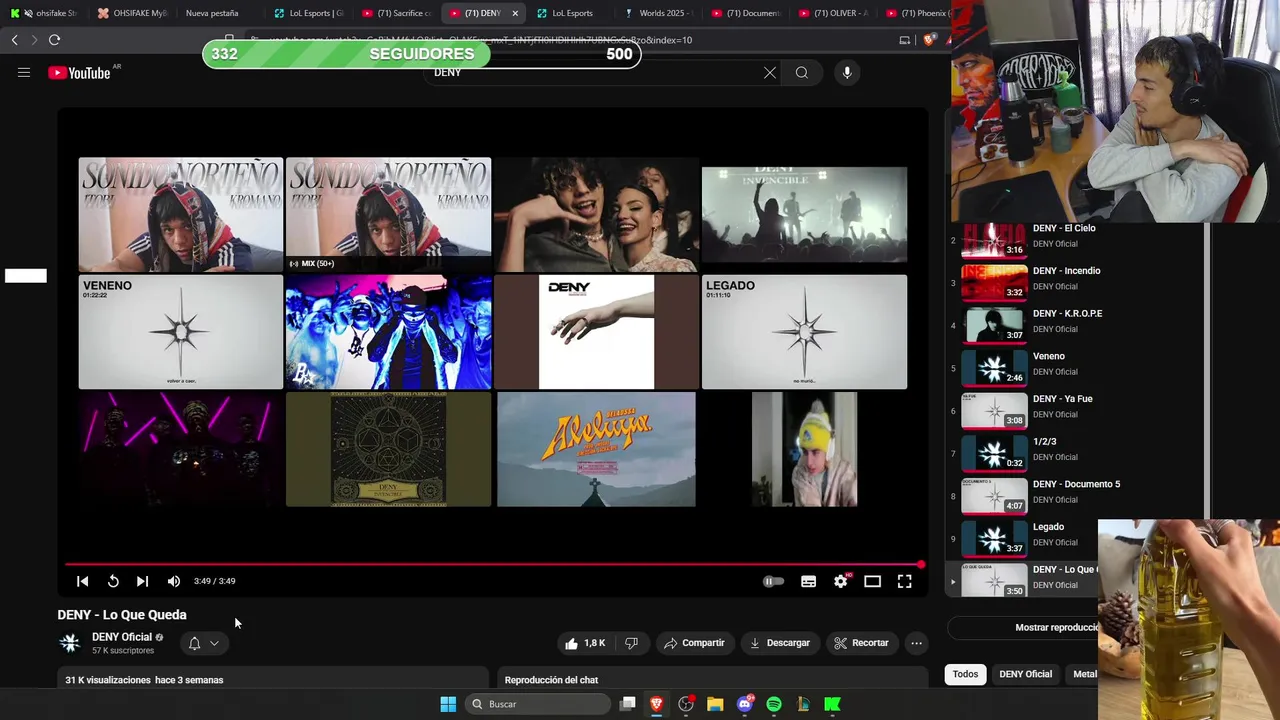Open Brave shields icon in address bar
This screenshot has width=1280, height=720.
pos(930,40)
